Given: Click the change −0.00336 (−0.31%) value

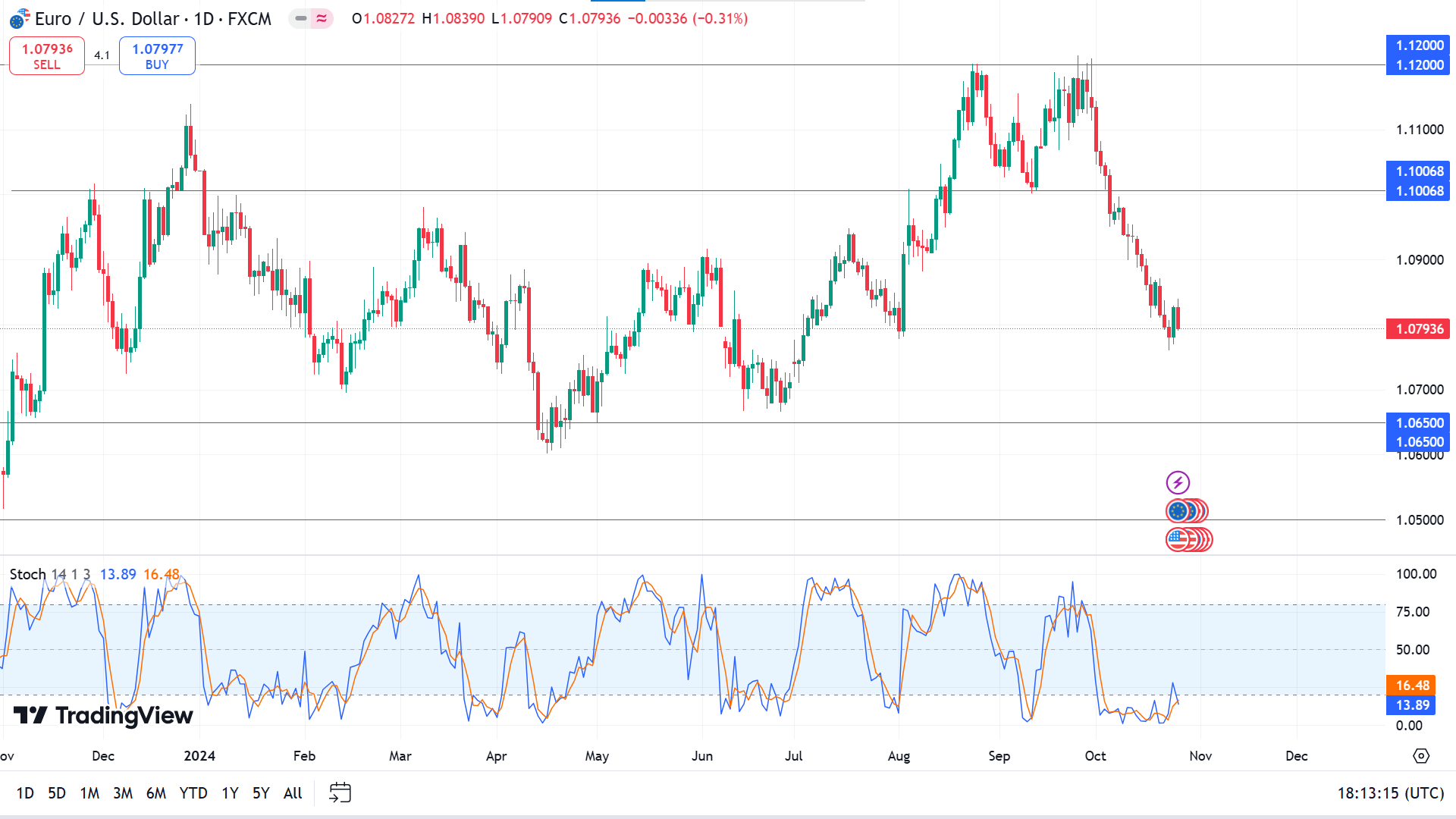Looking at the screenshot, I should click(x=688, y=18).
